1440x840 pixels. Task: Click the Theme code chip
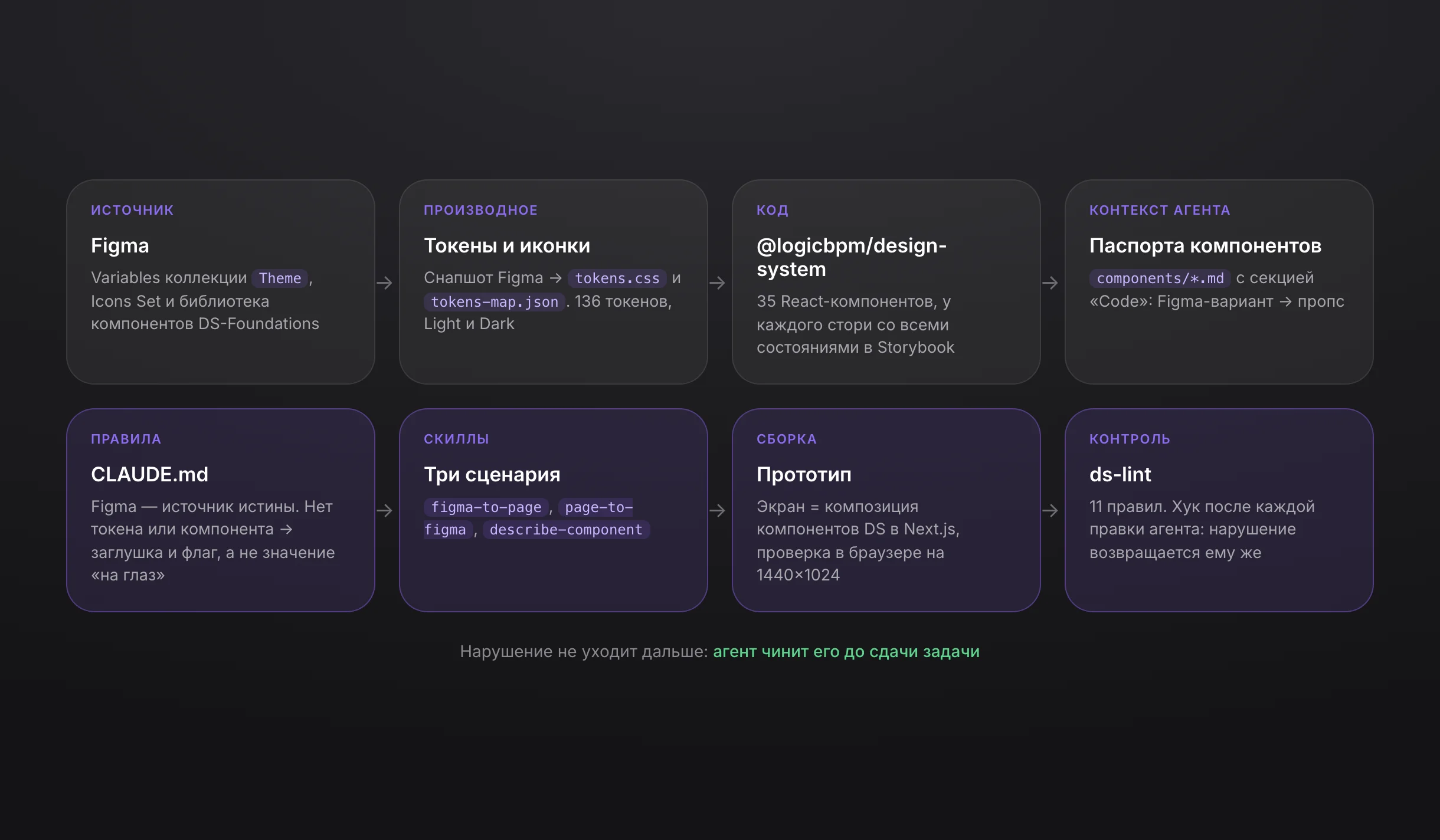[280, 278]
